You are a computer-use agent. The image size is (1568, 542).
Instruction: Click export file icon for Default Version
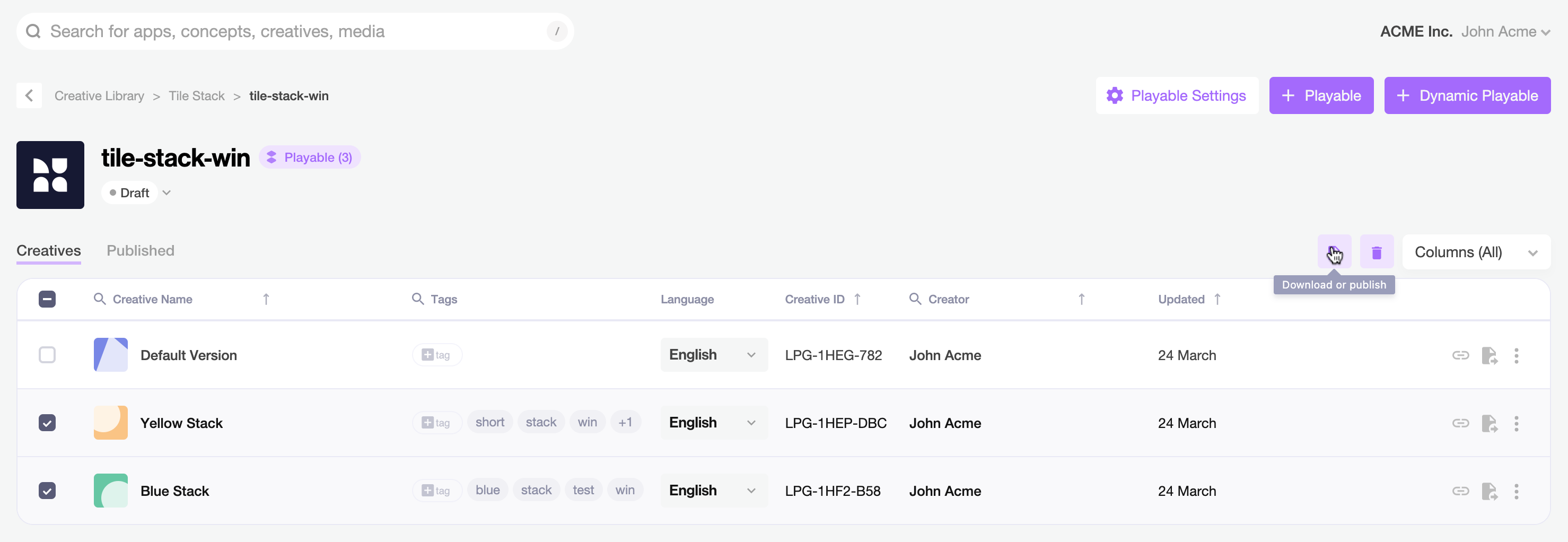coord(1489,356)
